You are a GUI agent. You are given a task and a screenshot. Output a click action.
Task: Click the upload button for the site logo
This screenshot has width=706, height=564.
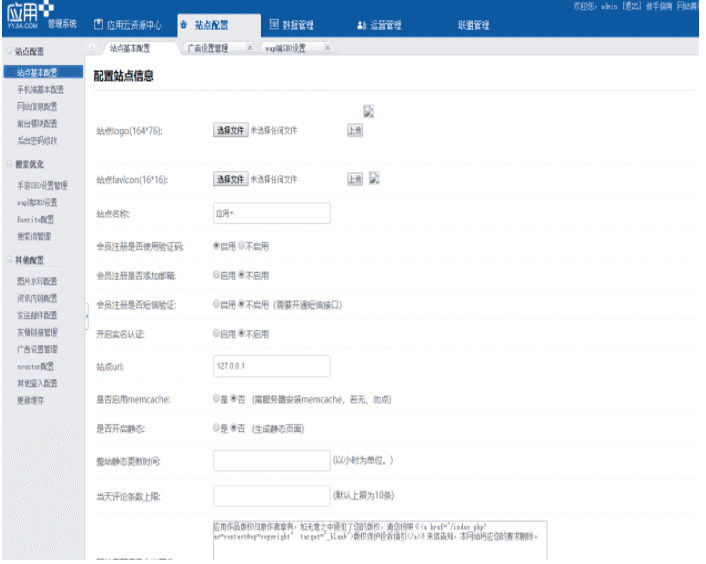click(x=355, y=131)
